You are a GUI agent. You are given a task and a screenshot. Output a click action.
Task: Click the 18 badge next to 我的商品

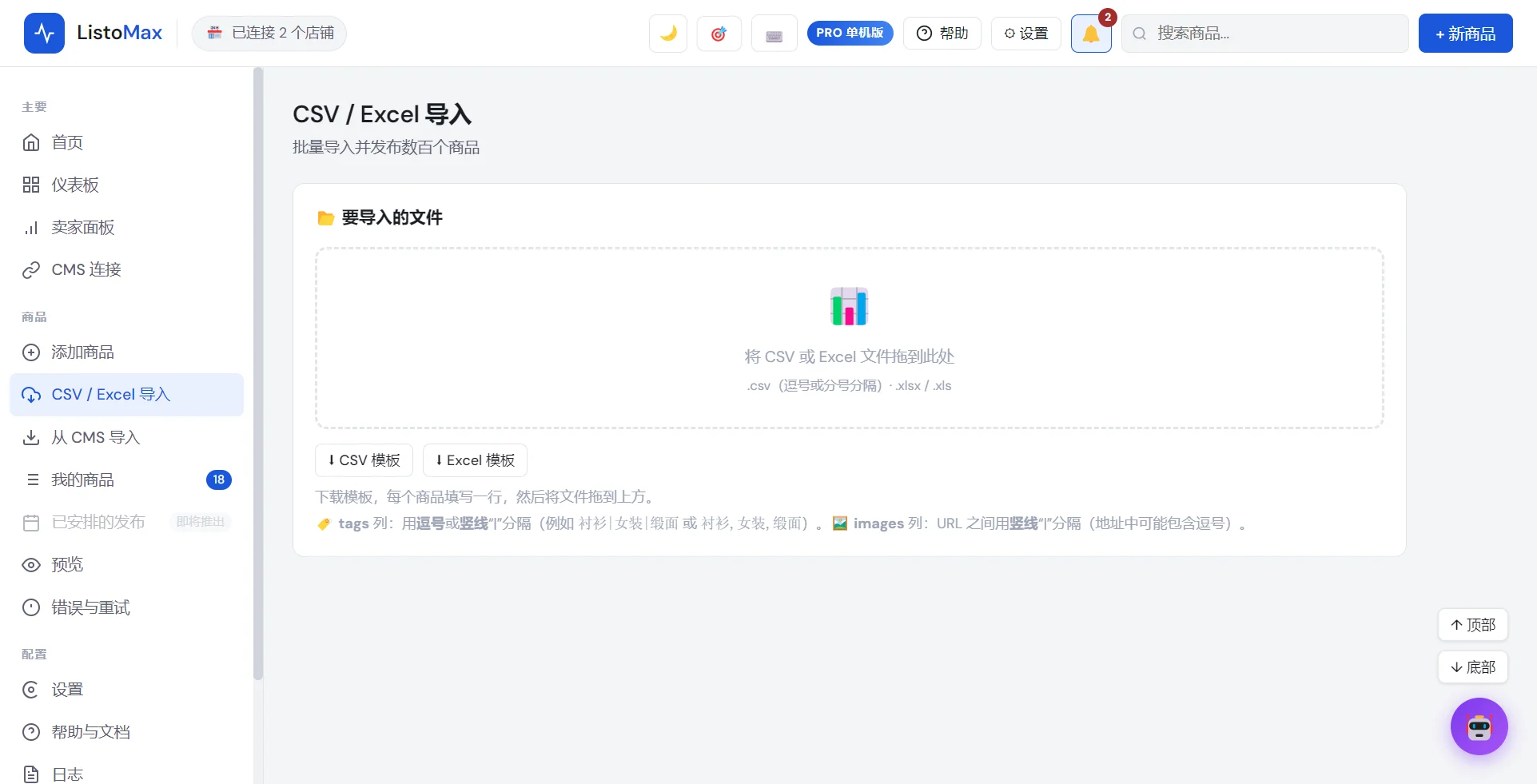(219, 480)
